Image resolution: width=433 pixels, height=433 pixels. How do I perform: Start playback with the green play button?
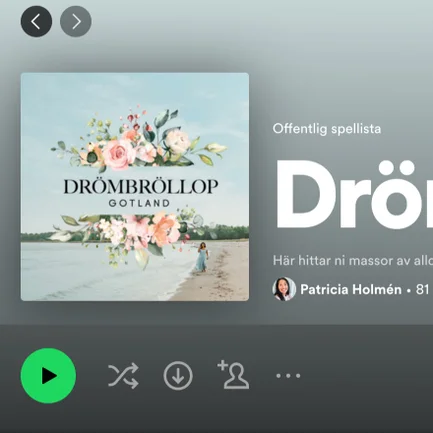pos(48,376)
